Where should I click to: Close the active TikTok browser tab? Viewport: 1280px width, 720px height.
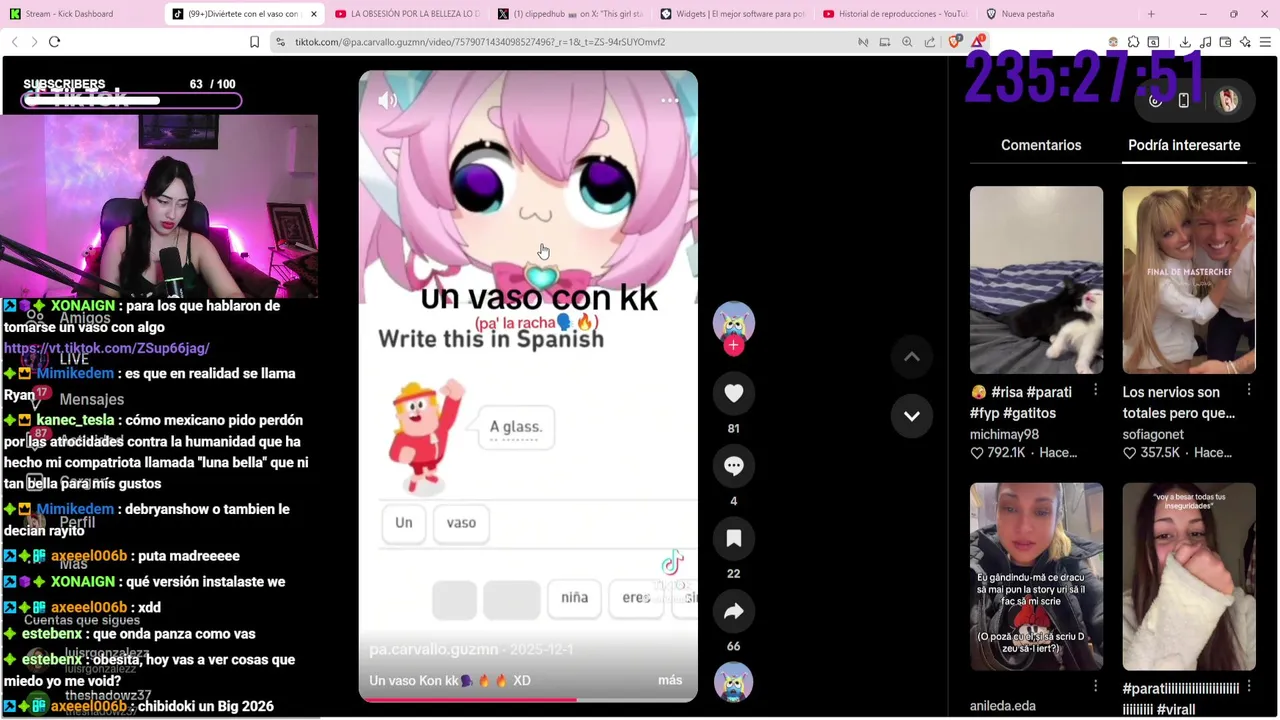pyautogui.click(x=314, y=14)
